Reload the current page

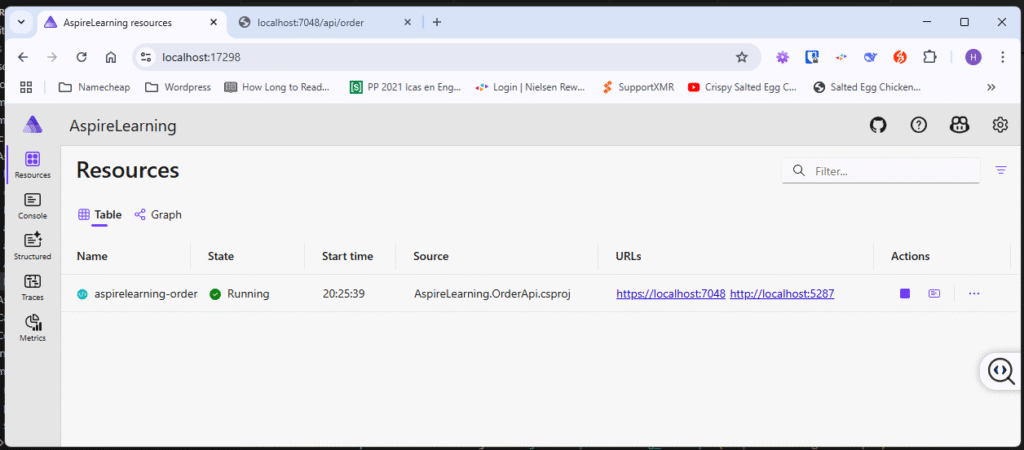82,57
